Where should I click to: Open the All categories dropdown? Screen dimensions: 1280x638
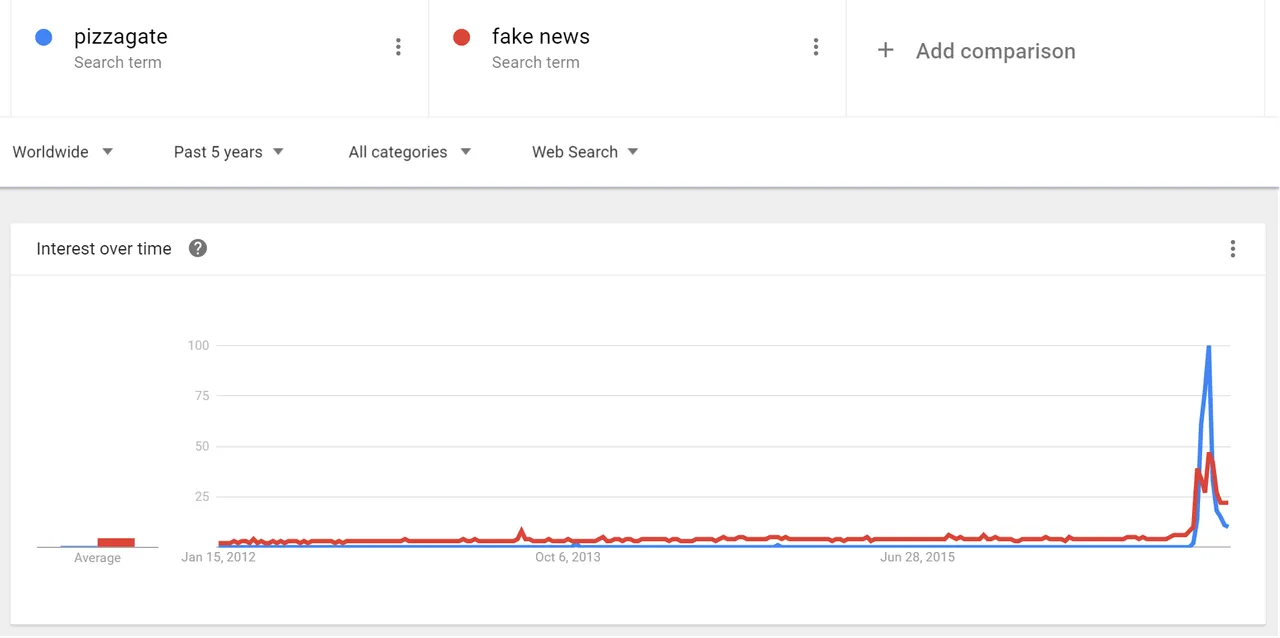(410, 152)
